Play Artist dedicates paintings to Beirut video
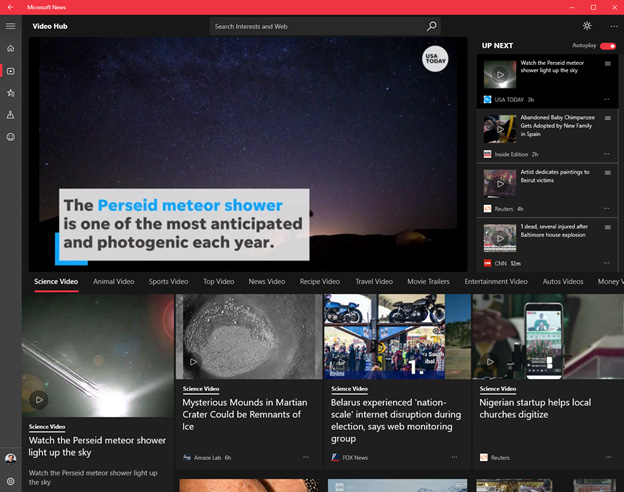The width and height of the screenshot is (624, 492). (500, 184)
